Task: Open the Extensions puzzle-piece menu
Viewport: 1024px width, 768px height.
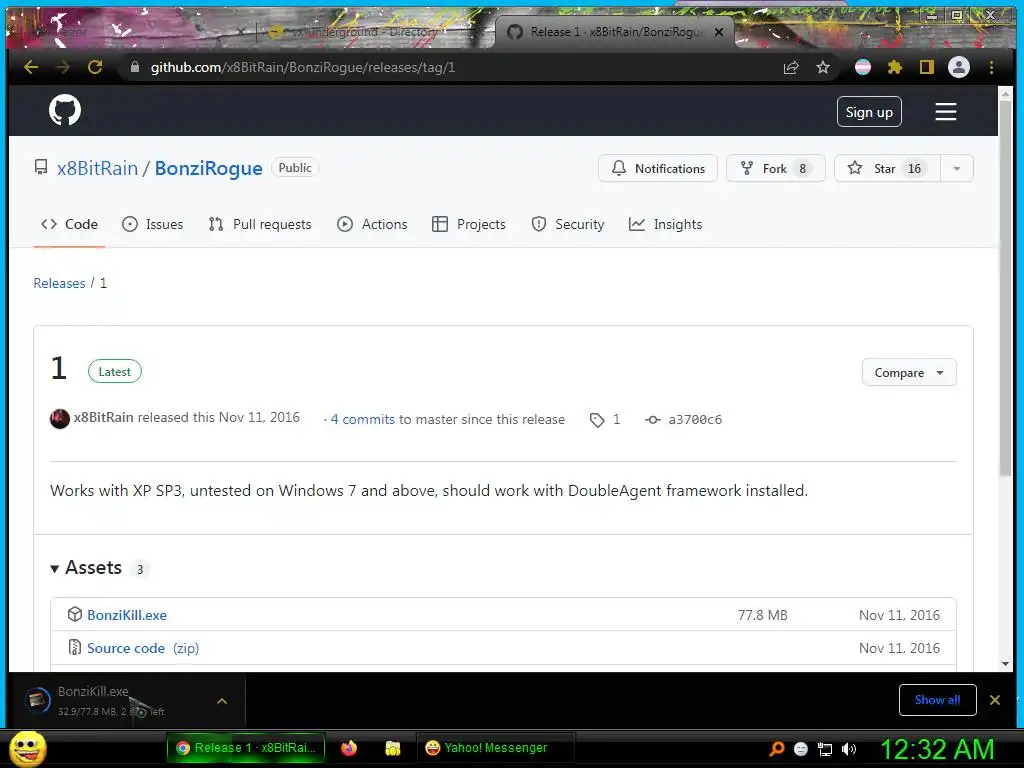Action: tap(895, 67)
